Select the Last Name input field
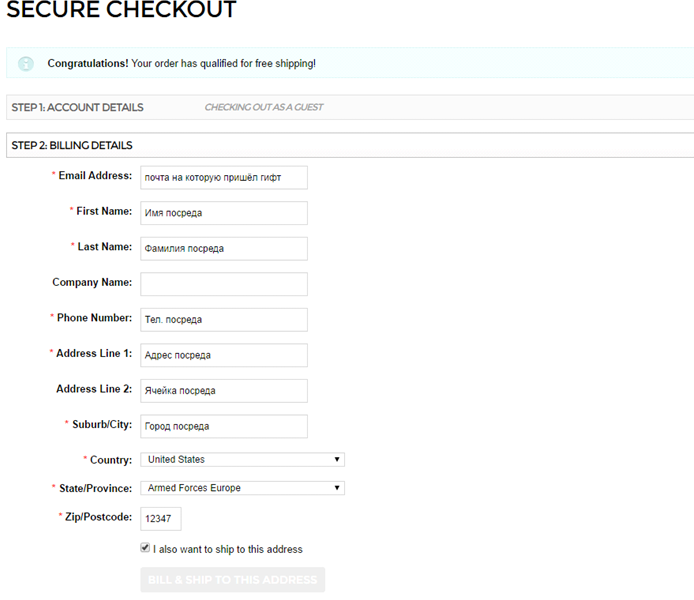The image size is (694, 600). click(223, 248)
